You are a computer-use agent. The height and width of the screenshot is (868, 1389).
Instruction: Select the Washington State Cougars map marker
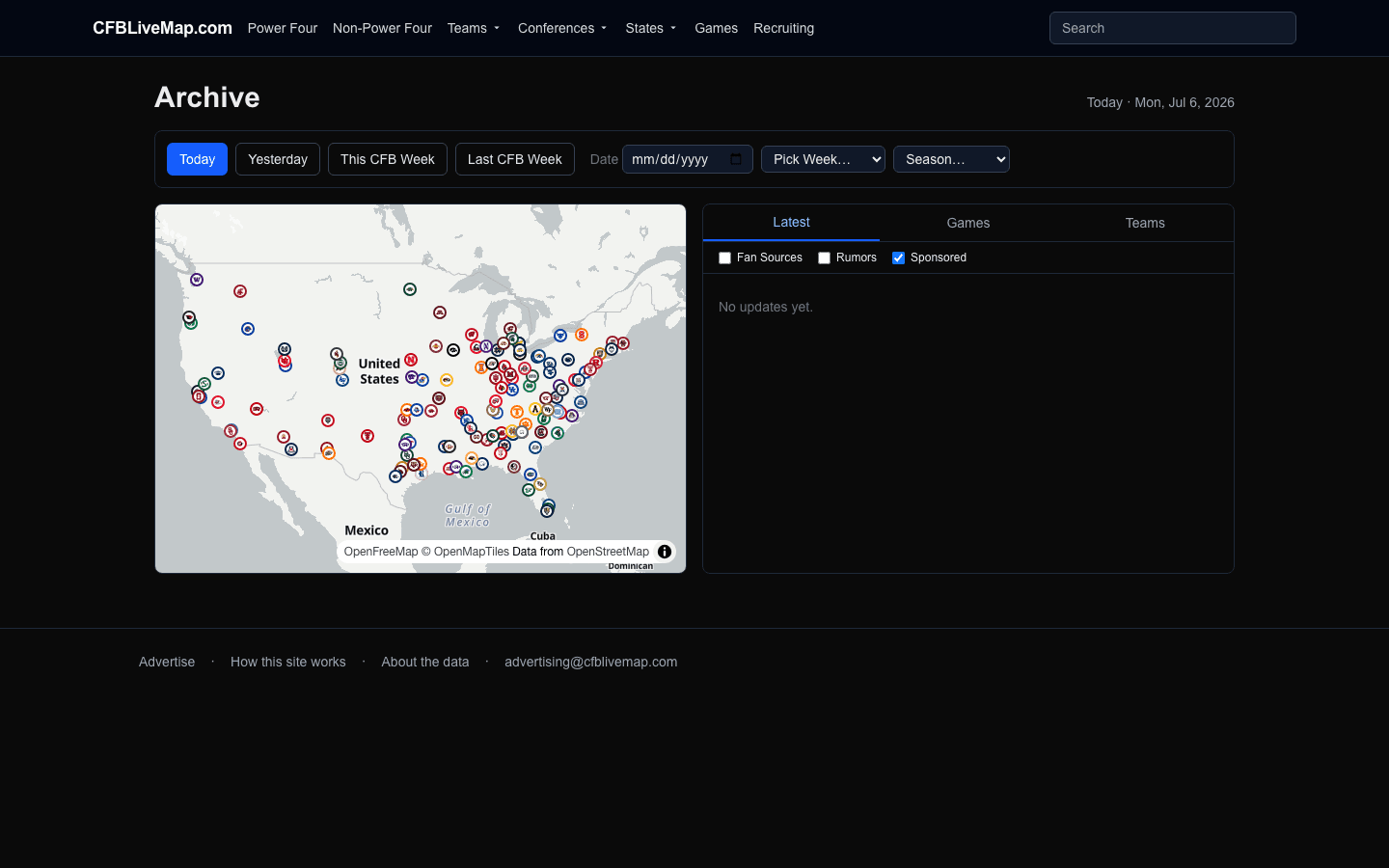click(x=240, y=291)
